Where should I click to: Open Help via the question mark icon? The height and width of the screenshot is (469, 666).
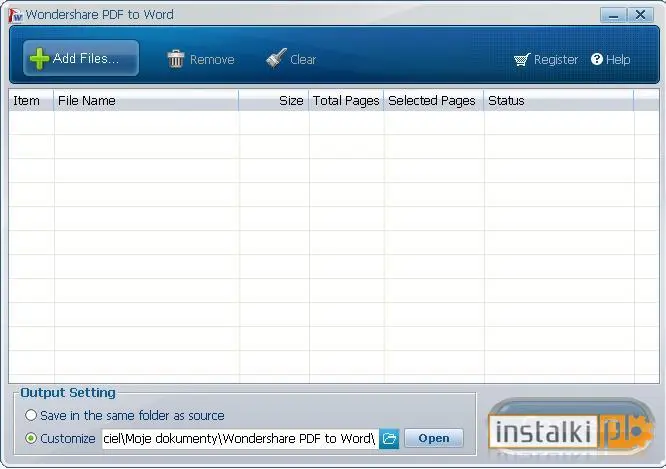(x=597, y=59)
